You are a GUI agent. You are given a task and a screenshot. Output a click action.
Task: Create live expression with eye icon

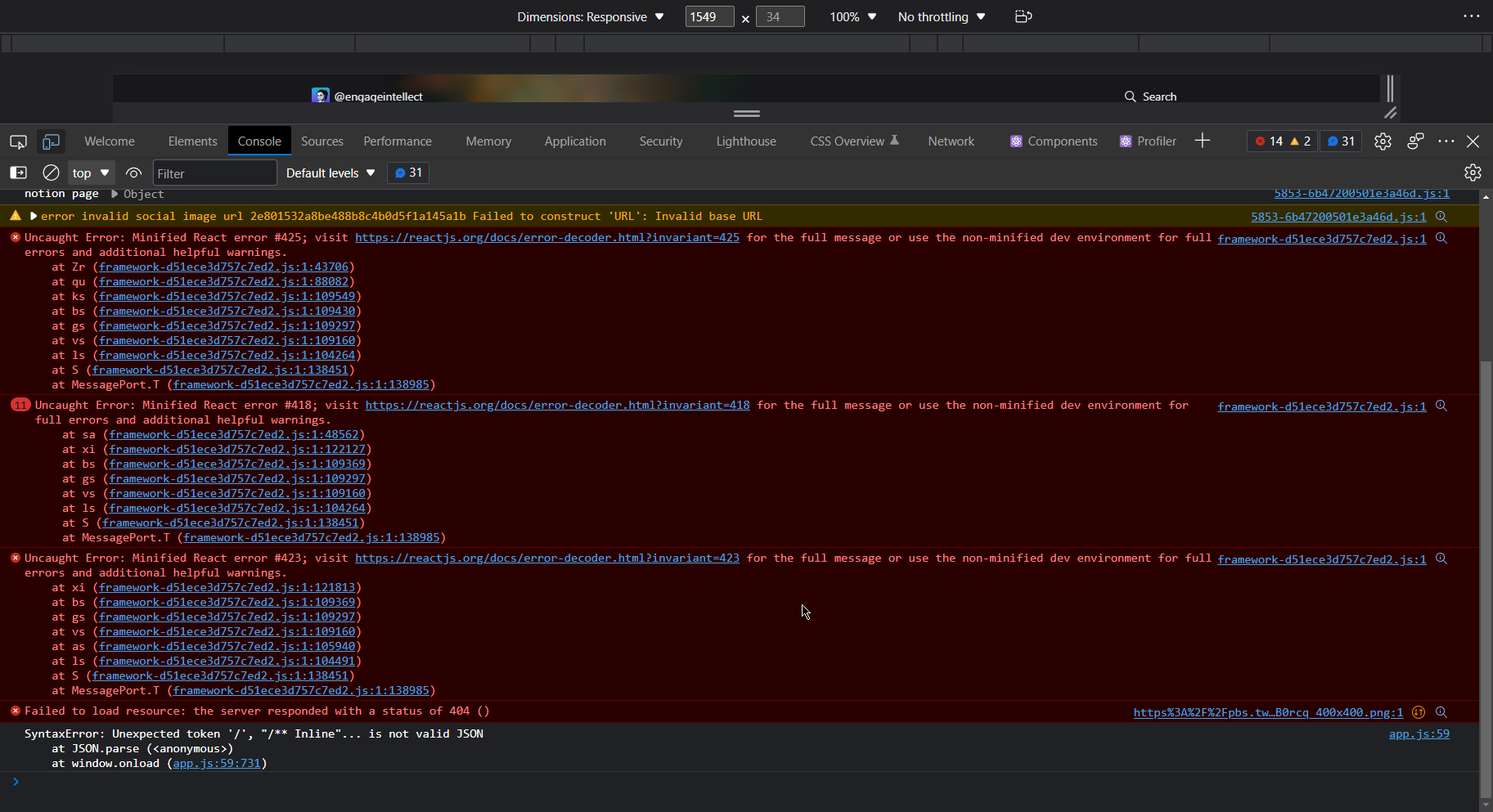pyautogui.click(x=133, y=173)
